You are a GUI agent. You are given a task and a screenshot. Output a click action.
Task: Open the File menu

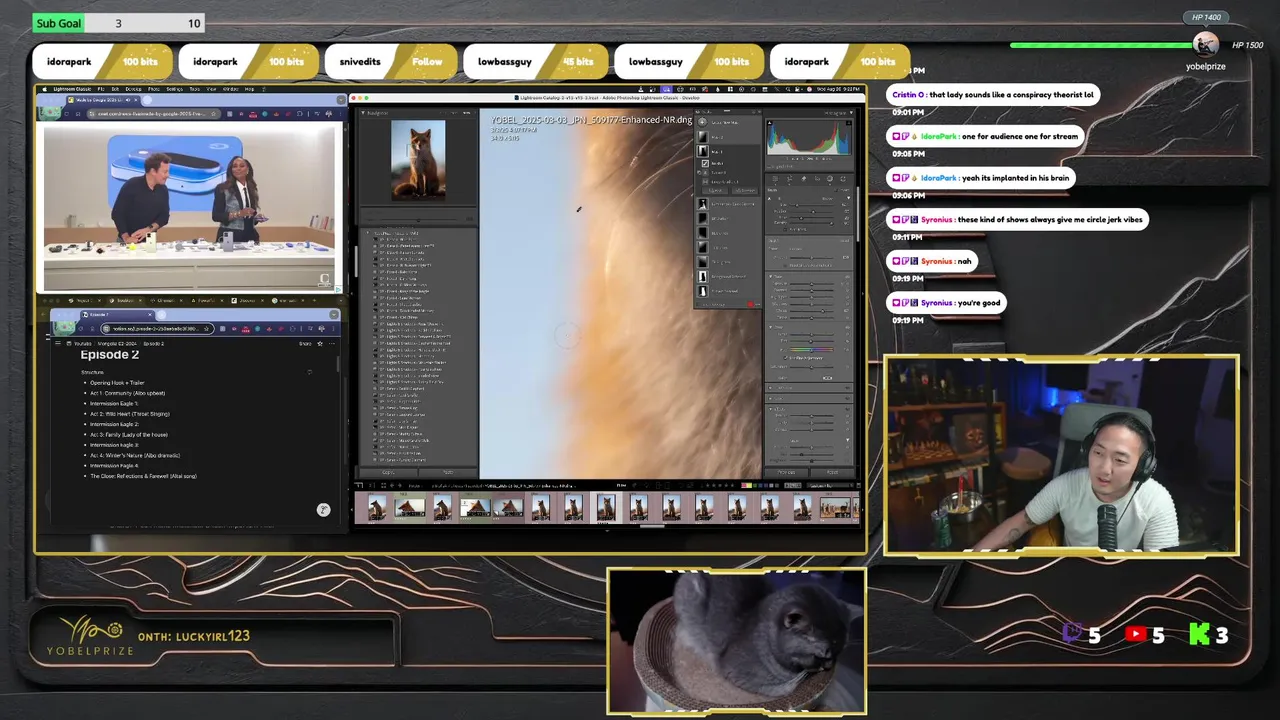101,89
